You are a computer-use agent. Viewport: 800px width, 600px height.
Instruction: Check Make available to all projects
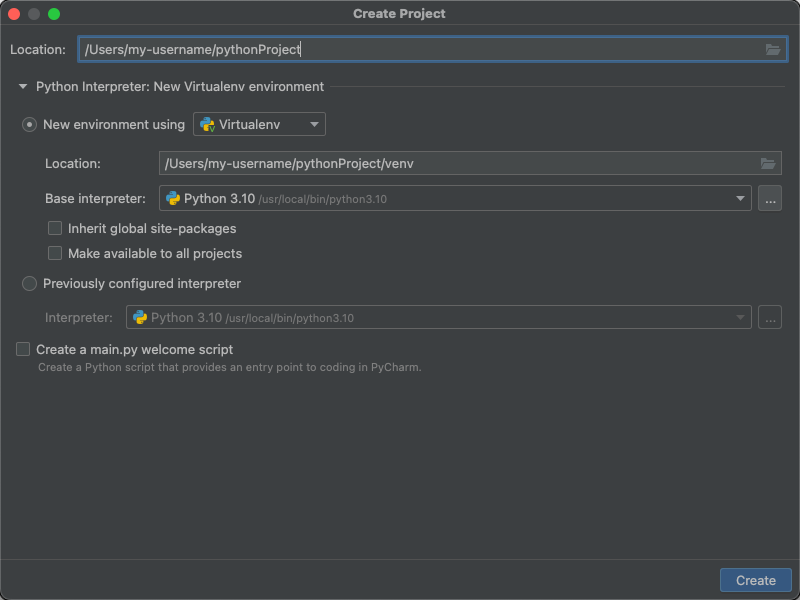pos(55,254)
